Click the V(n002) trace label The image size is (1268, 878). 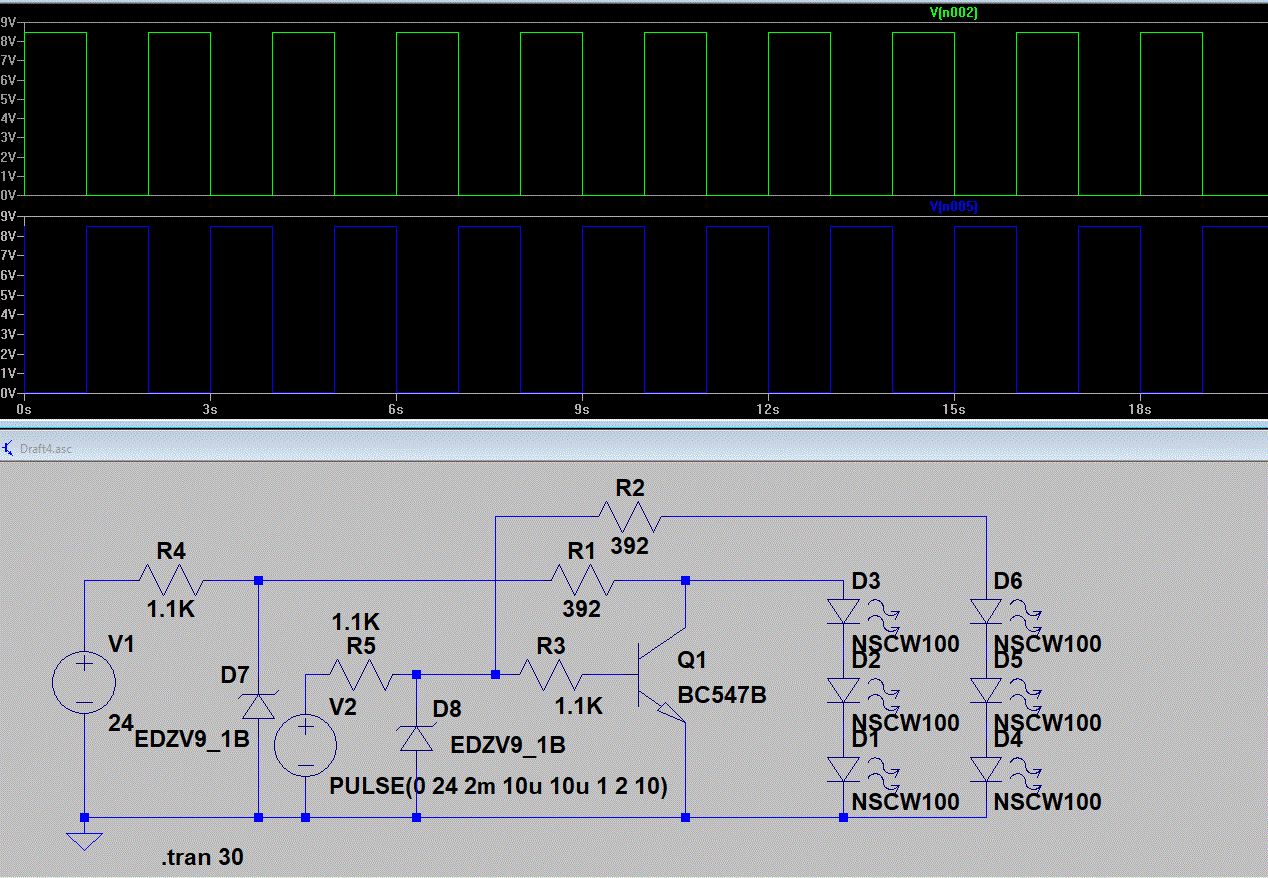point(952,13)
